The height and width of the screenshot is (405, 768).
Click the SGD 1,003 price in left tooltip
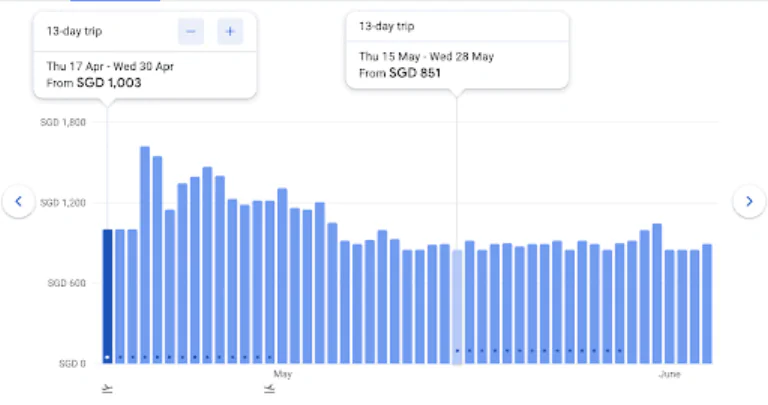coord(109,83)
